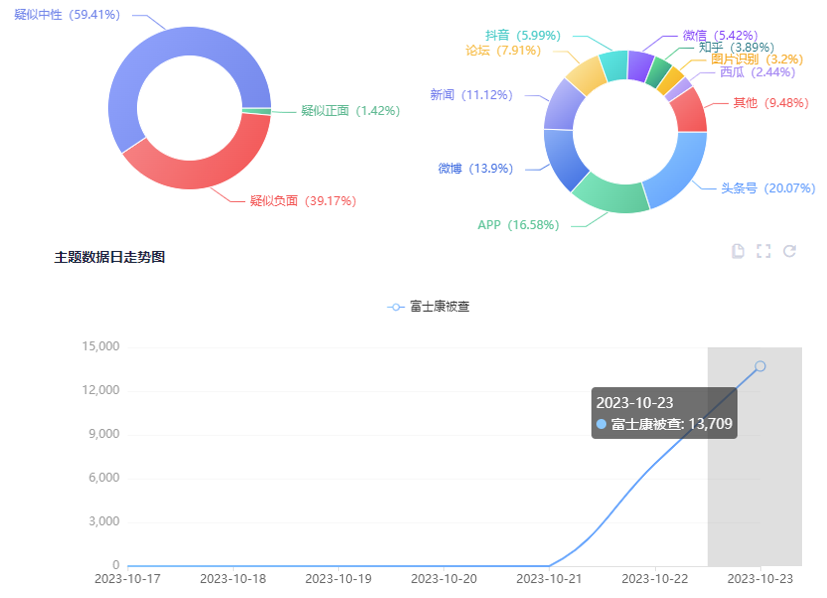Click the restore/refresh chart icon
827x598 pixels.
coord(789,251)
